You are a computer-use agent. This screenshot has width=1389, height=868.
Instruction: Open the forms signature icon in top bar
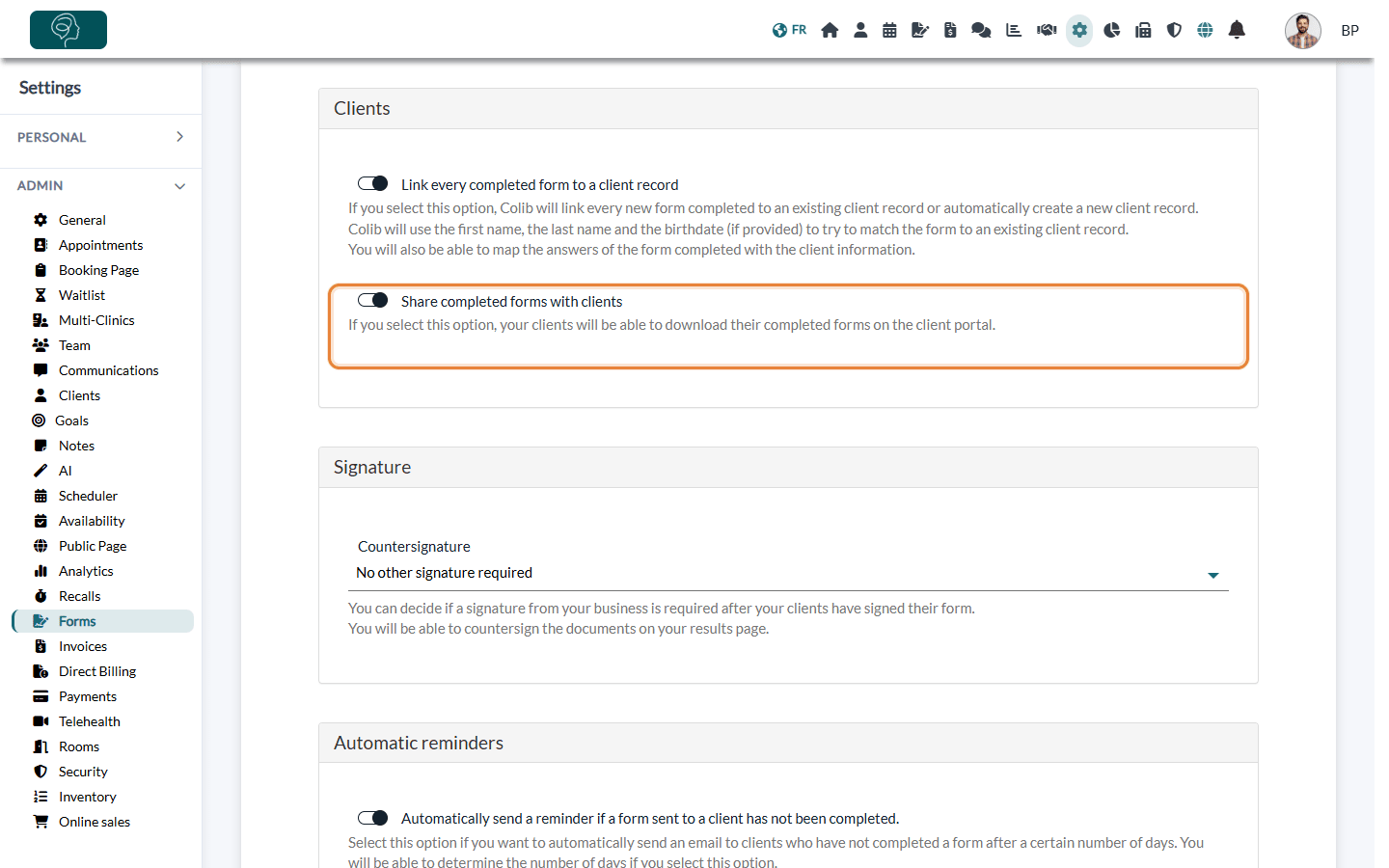(920, 30)
